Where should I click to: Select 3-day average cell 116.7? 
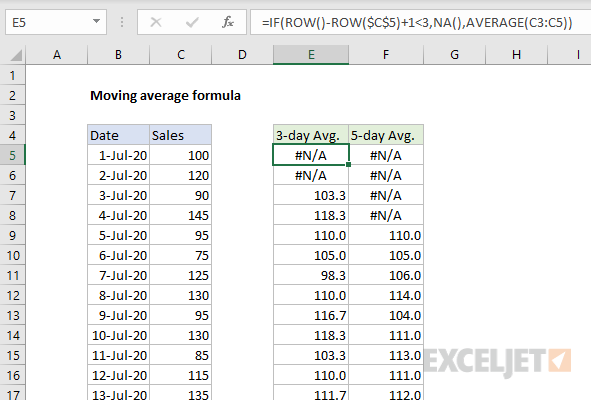311,315
